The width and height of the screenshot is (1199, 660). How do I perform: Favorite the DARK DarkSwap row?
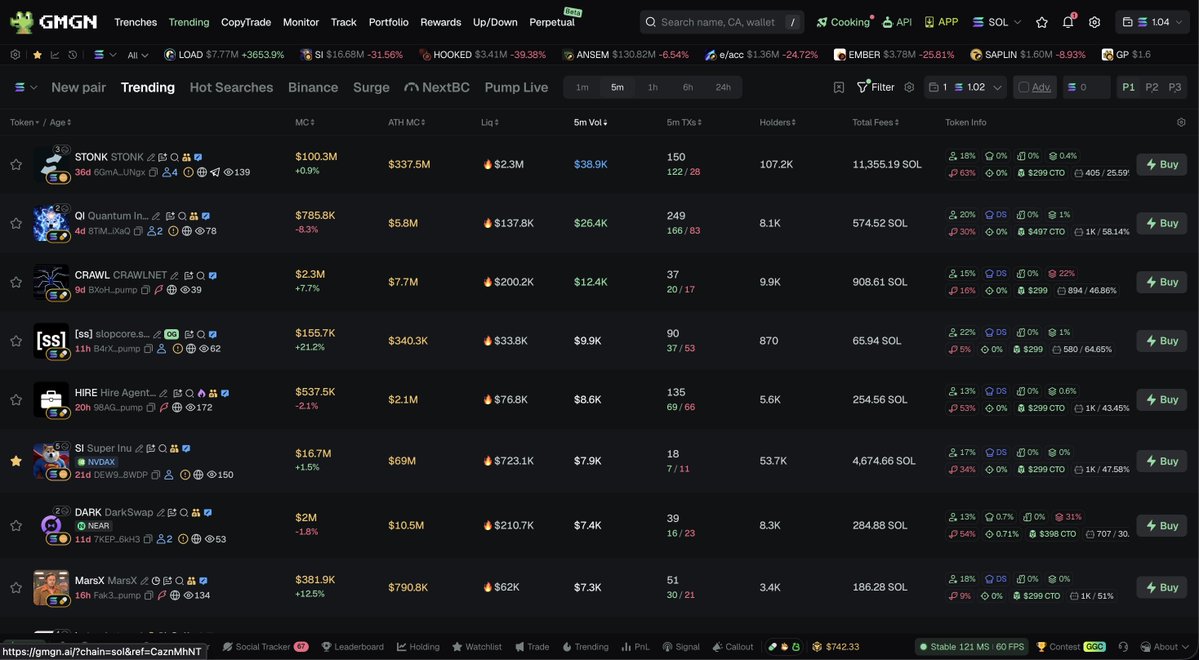pyautogui.click(x=16, y=525)
